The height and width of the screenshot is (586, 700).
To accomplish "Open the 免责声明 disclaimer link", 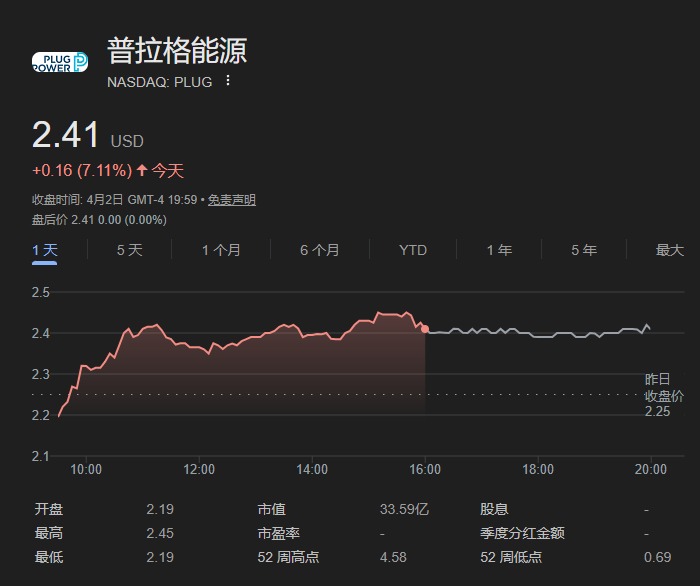I will [234, 200].
